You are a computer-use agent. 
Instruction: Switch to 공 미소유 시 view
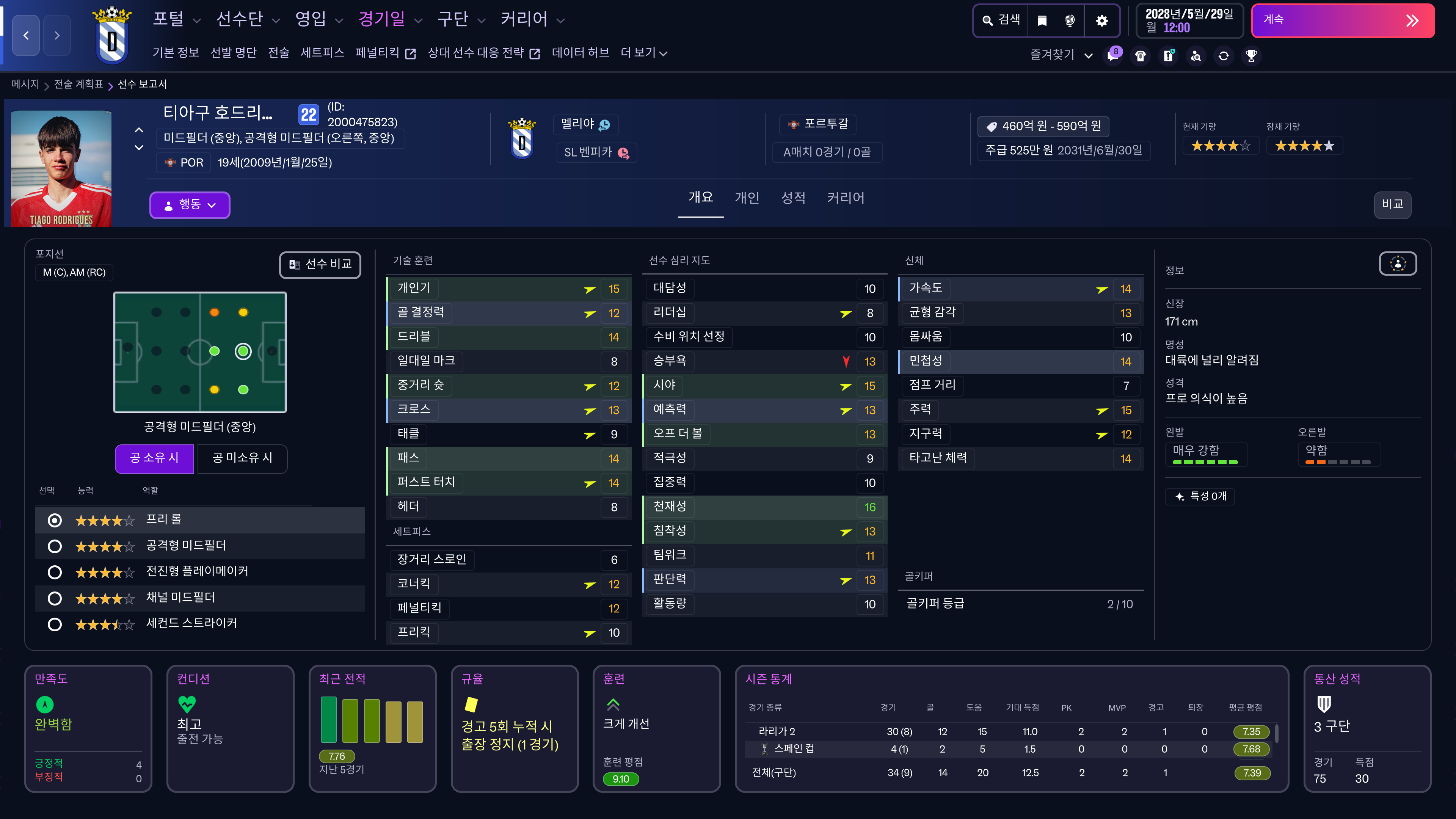point(242,458)
